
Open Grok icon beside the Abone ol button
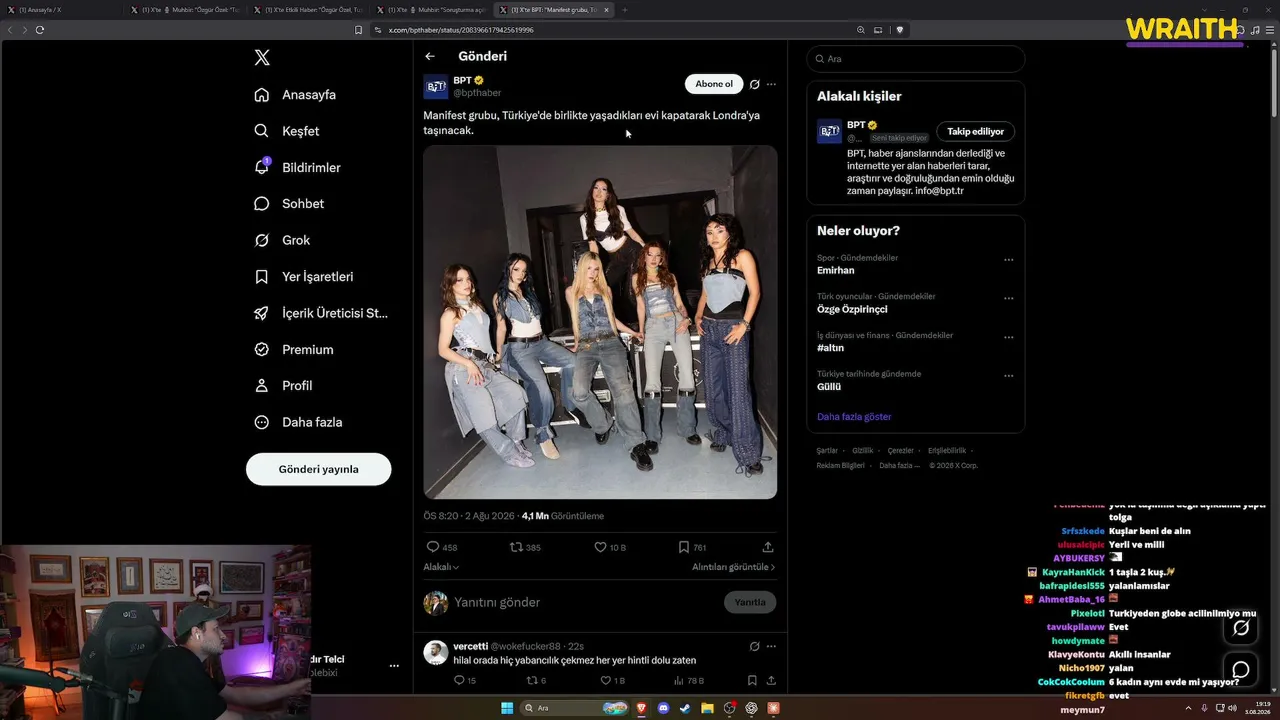click(x=755, y=84)
